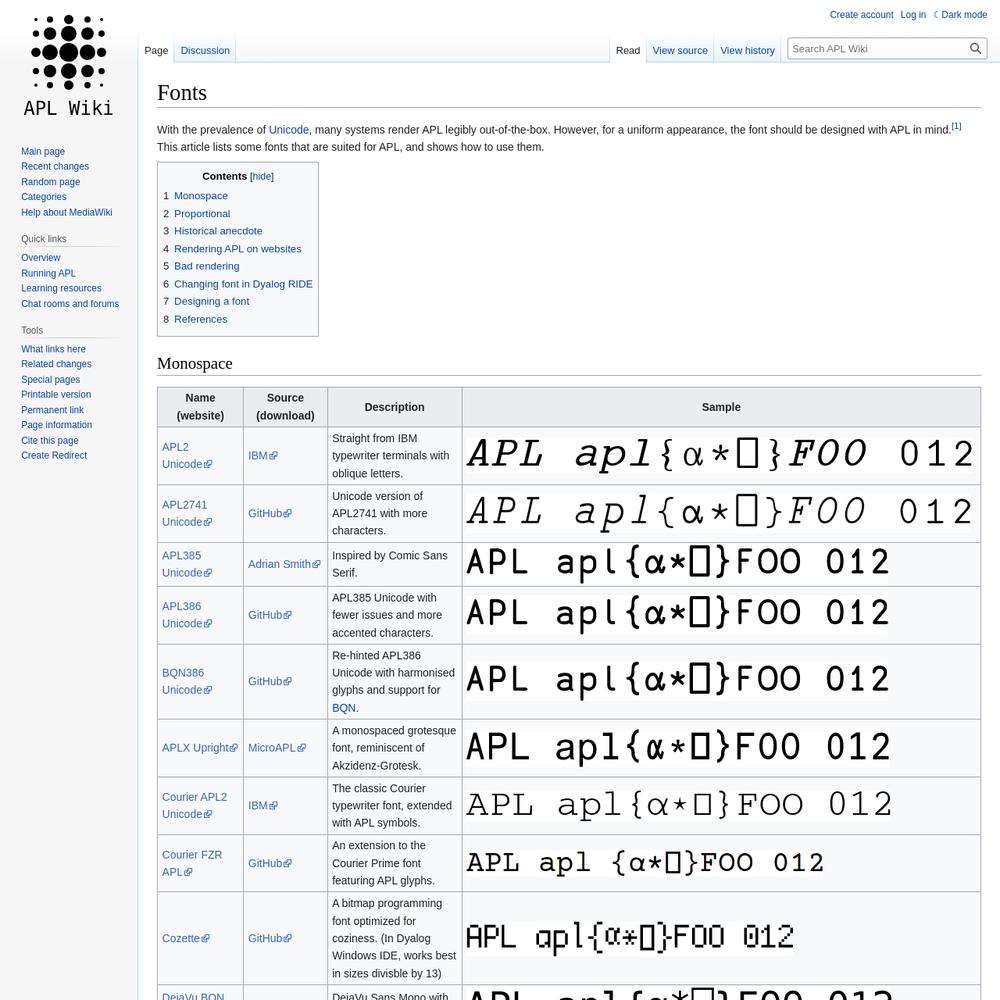This screenshot has height=1000, width=1000.
Task: Open the Overview quick link
Action: tap(41, 258)
